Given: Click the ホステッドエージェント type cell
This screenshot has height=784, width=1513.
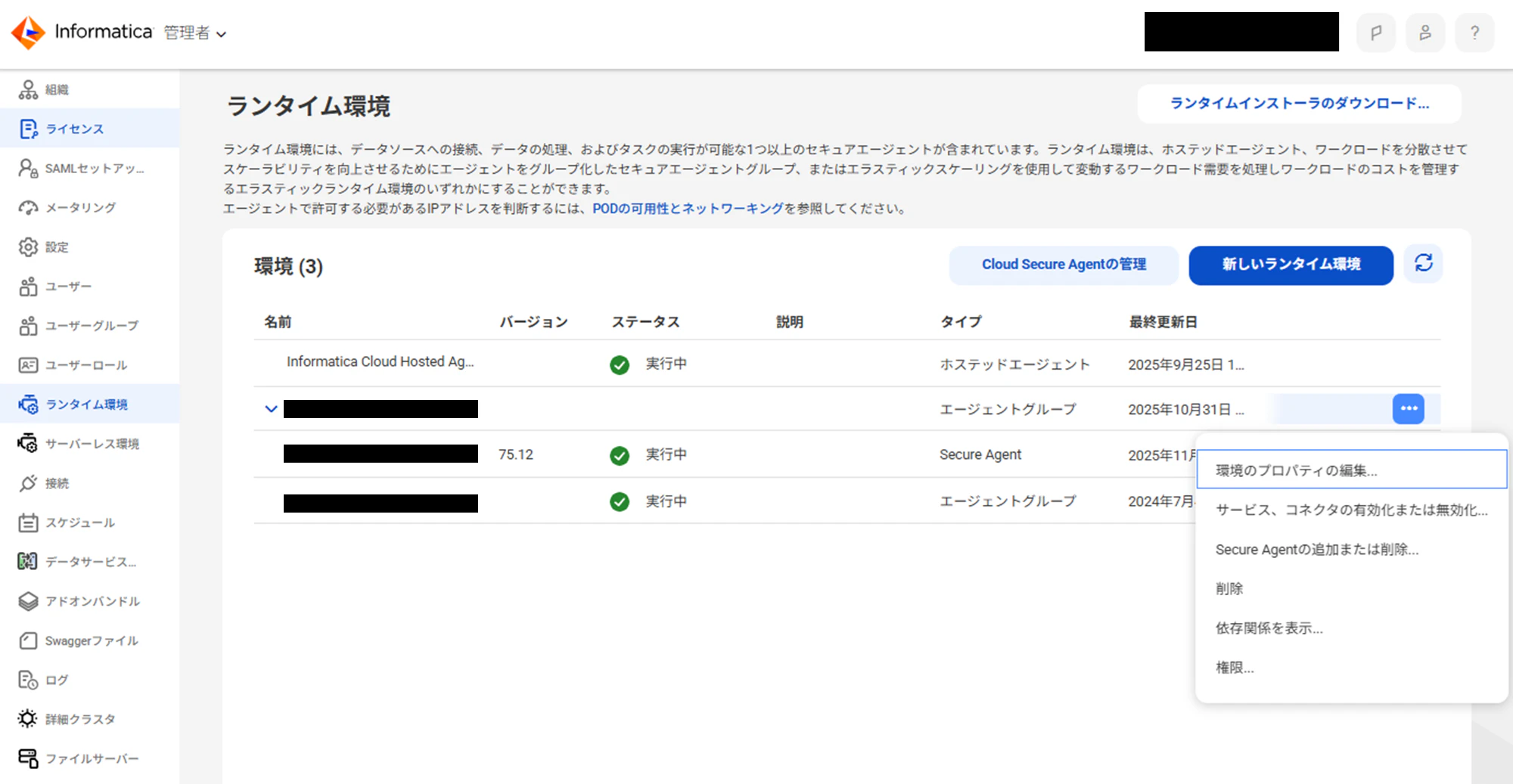Looking at the screenshot, I should (1014, 364).
